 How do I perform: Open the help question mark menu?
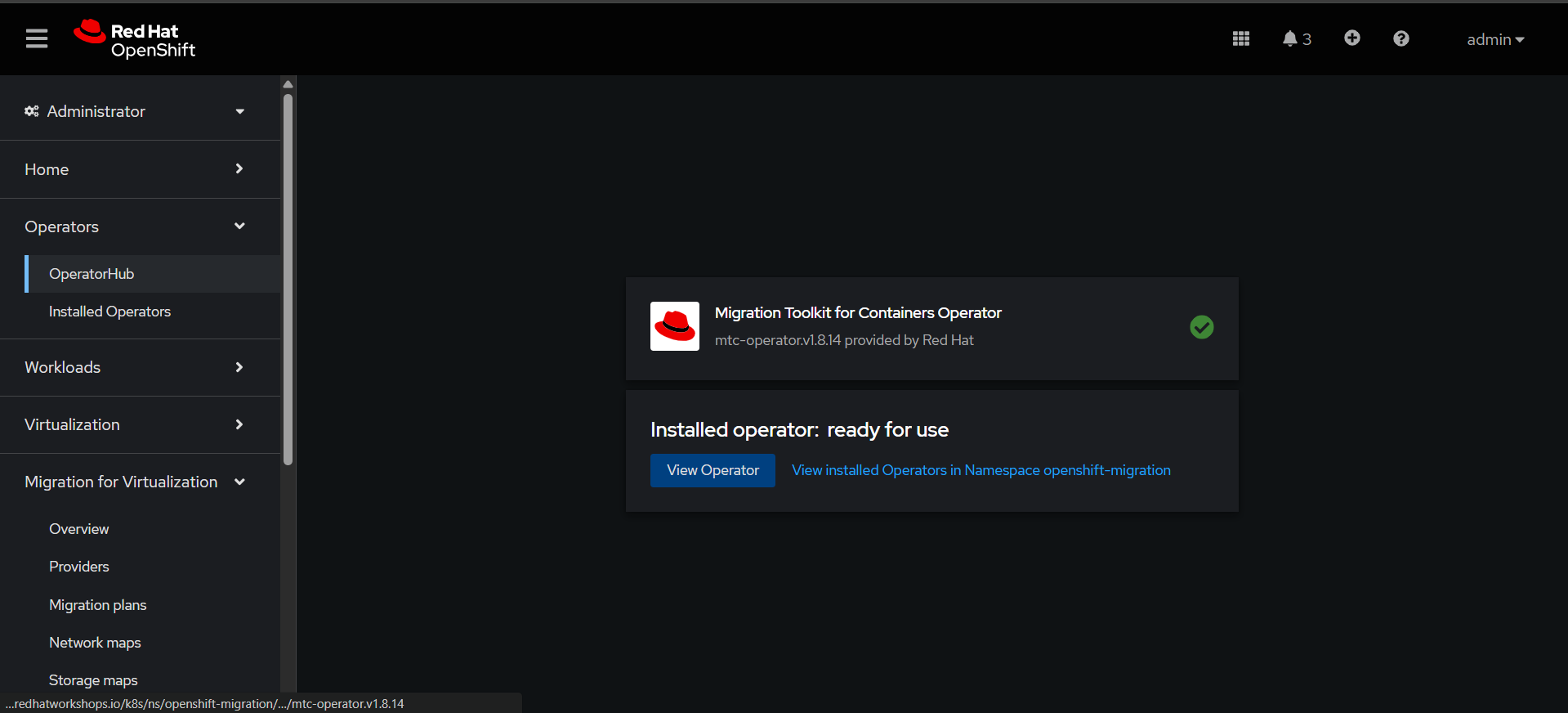point(1400,38)
